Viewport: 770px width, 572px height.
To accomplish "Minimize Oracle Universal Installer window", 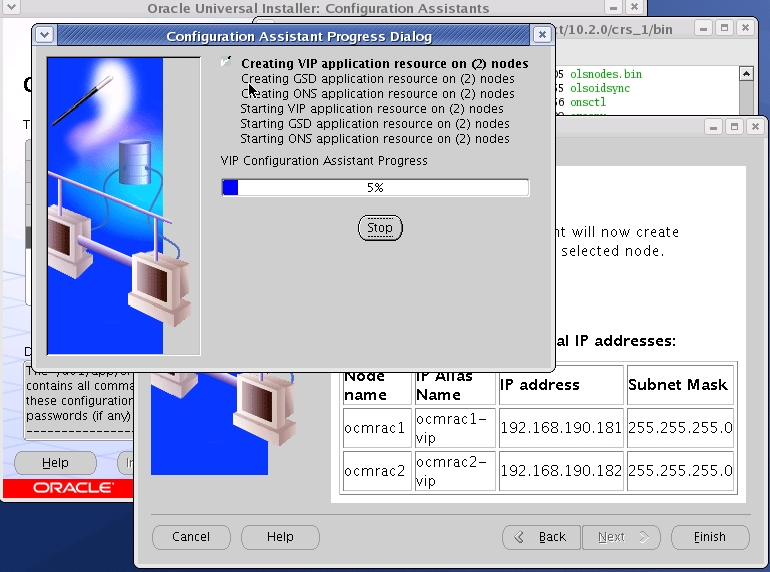I will click(613, 7).
